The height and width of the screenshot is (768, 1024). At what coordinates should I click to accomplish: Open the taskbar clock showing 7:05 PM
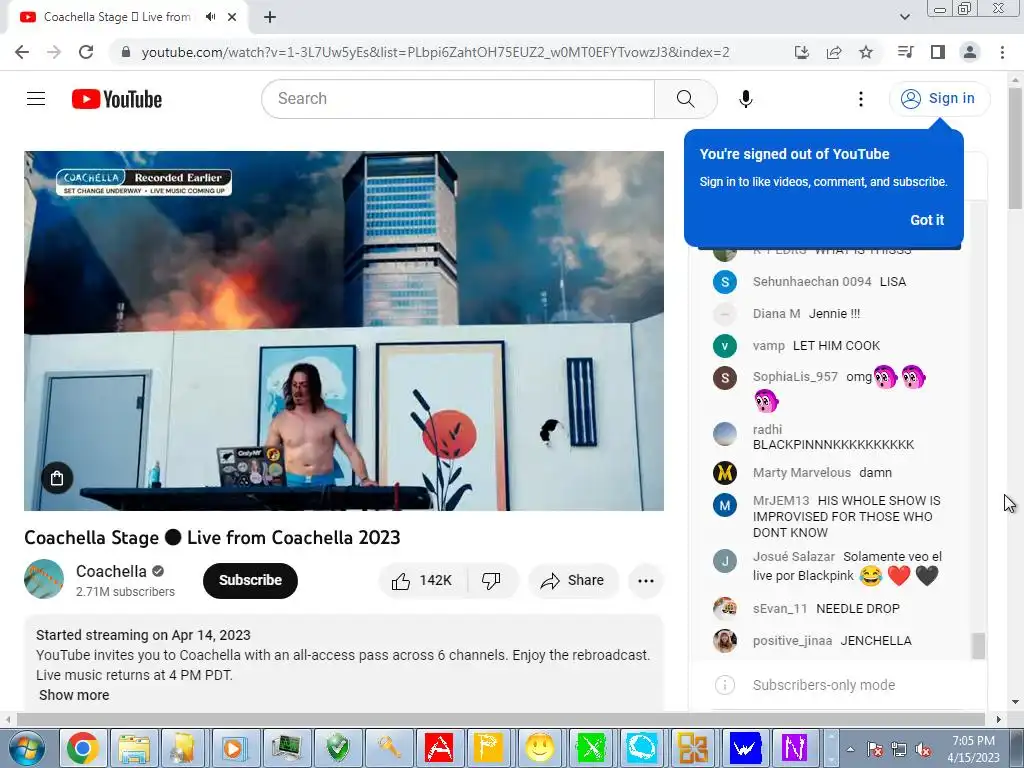973,749
